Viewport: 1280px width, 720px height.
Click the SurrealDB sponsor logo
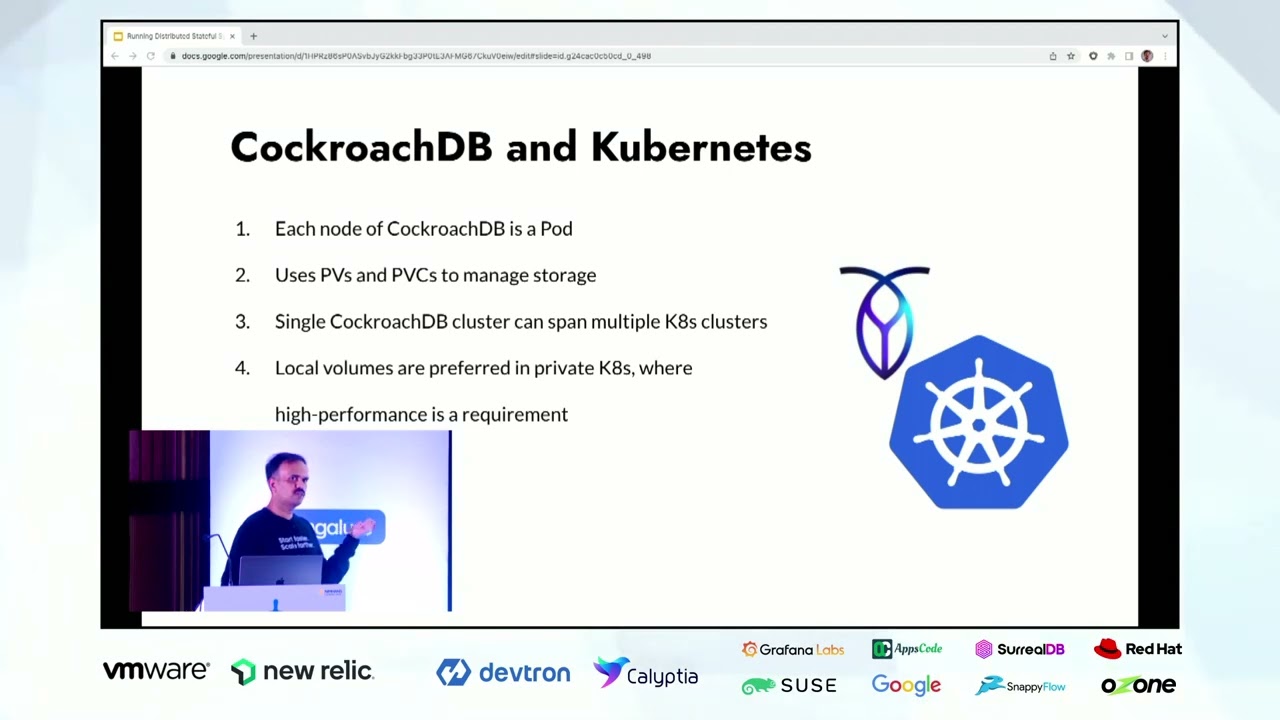[x=1020, y=649]
